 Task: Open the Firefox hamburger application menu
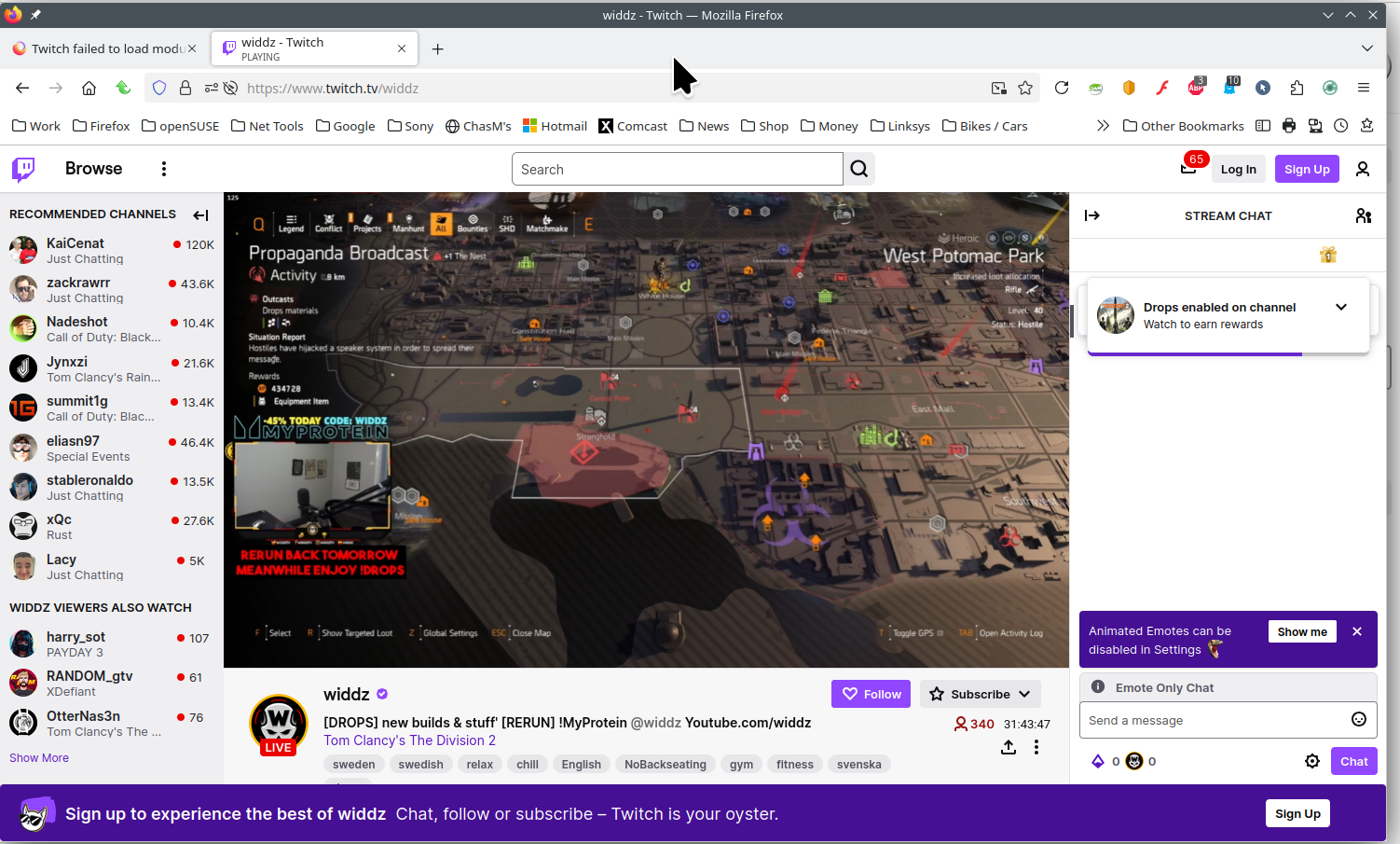pyautogui.click(x=1364, y=88)
